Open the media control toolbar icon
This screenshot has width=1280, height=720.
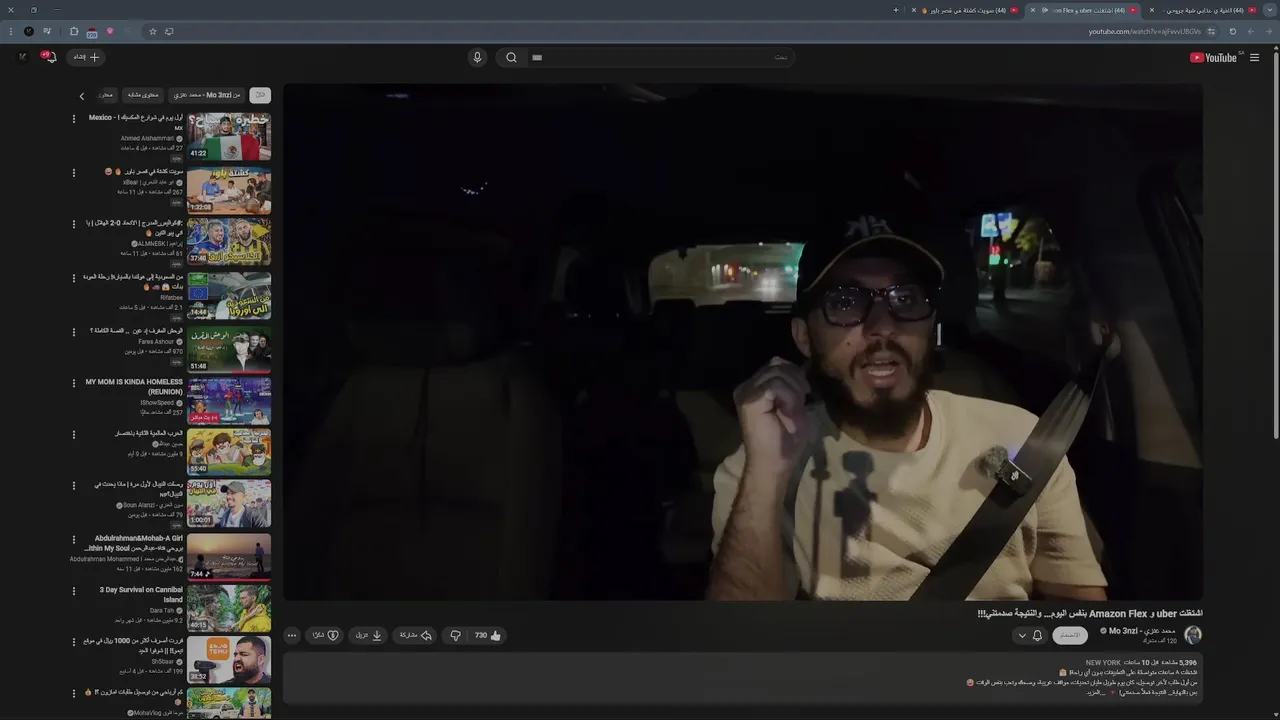tap(47, 32)
